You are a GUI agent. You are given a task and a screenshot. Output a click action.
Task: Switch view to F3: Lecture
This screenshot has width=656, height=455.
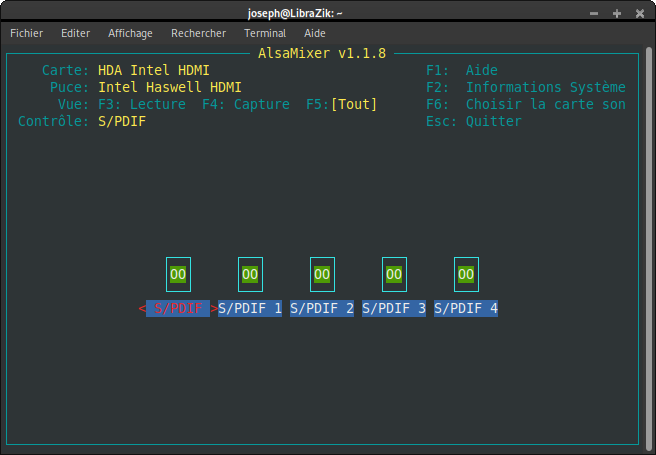pyautogui.click(x=142, y=104)
